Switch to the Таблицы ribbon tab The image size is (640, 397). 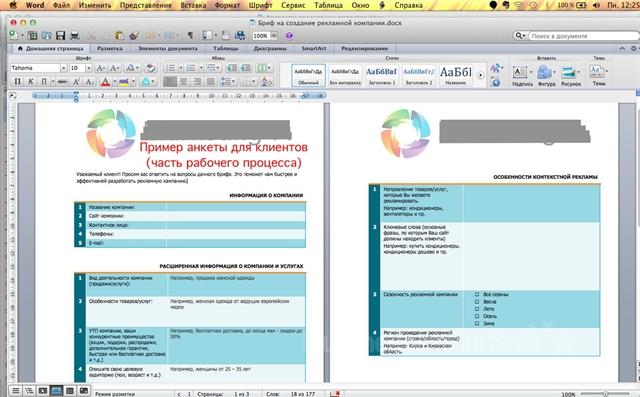[226, 49]
